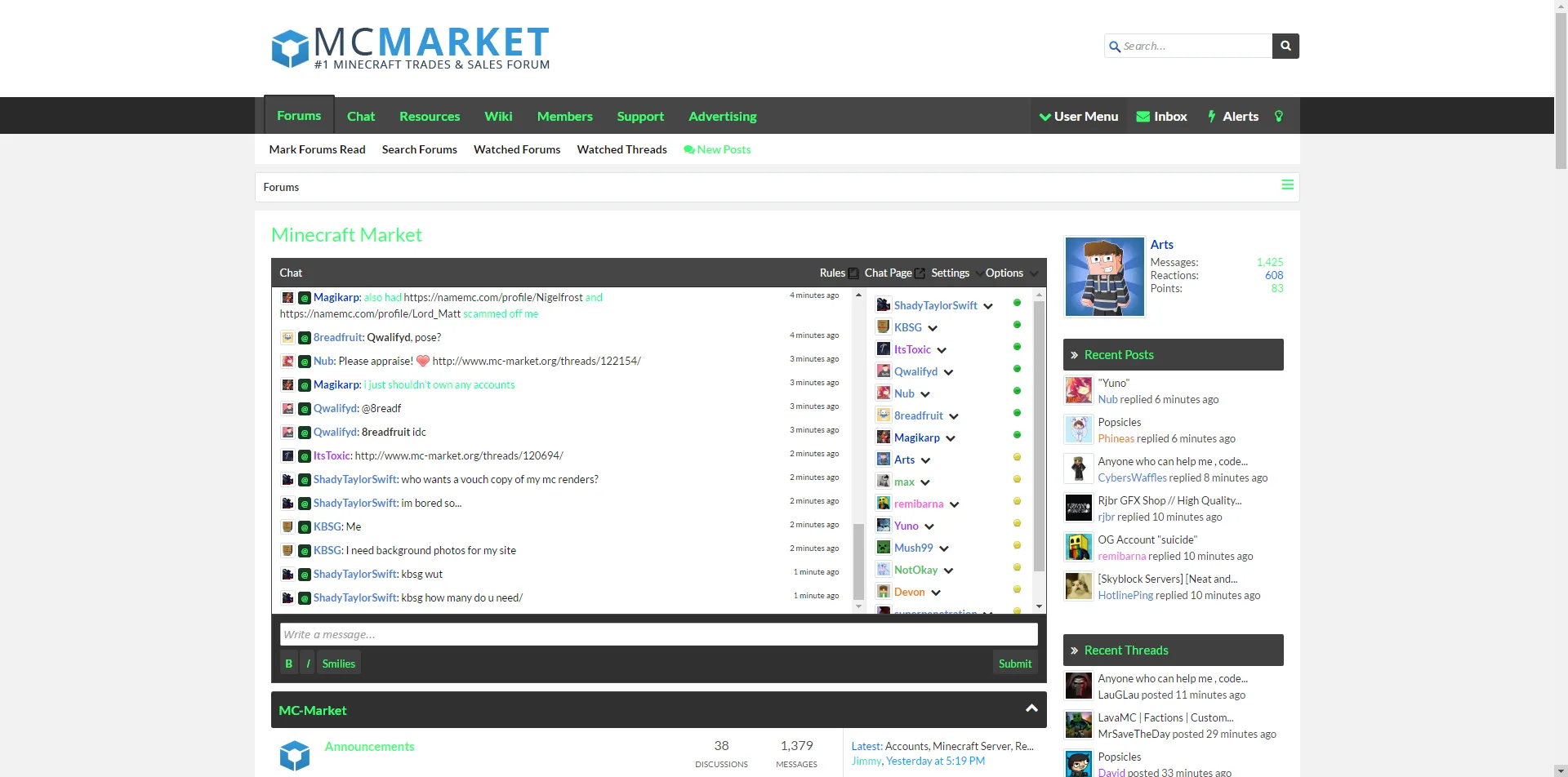Expand dropdown arrow next to ItsToxic in user list

point(942,350)
